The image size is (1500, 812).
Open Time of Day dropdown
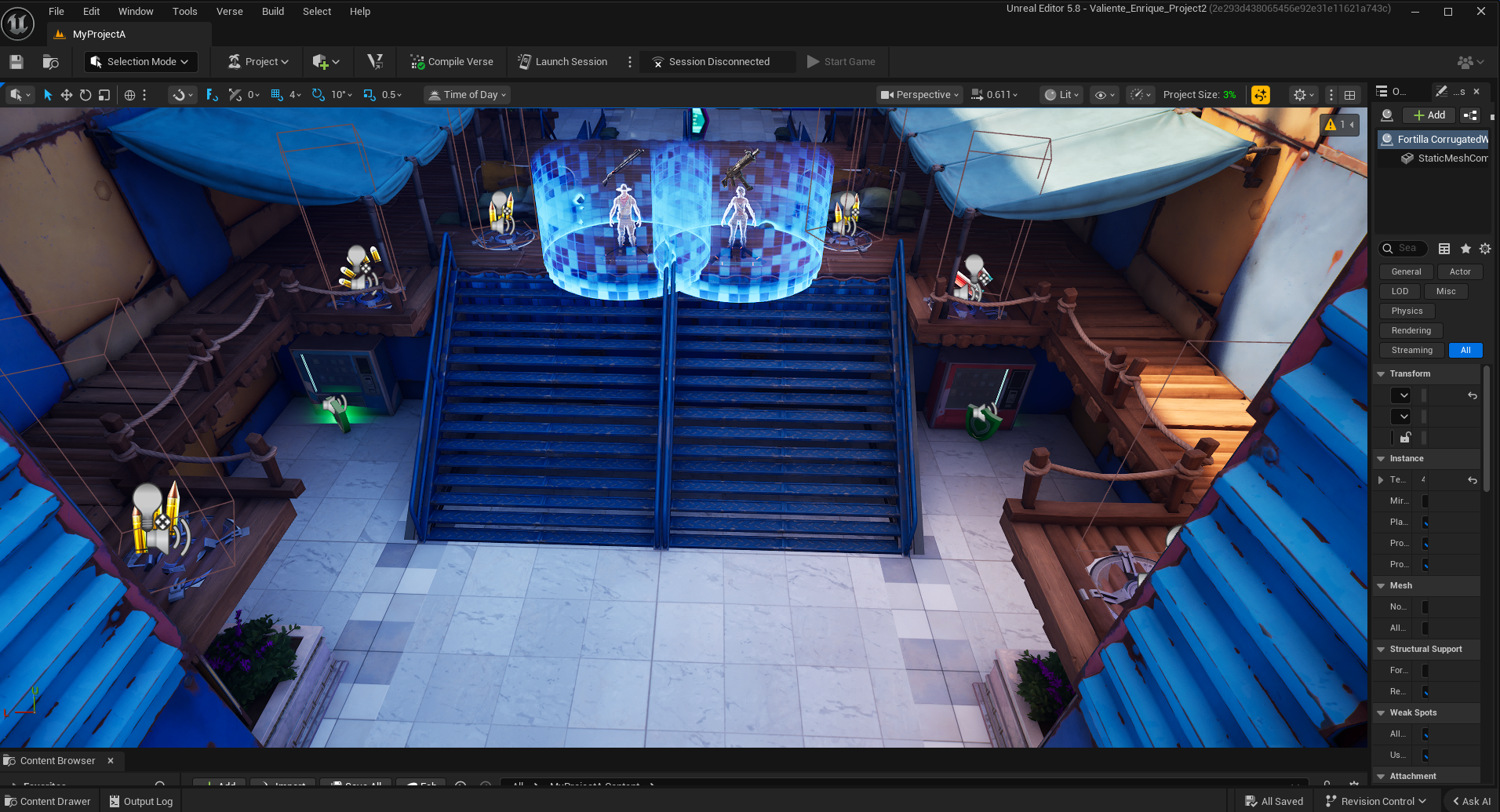pyautogui.click(x=468, y=95)
